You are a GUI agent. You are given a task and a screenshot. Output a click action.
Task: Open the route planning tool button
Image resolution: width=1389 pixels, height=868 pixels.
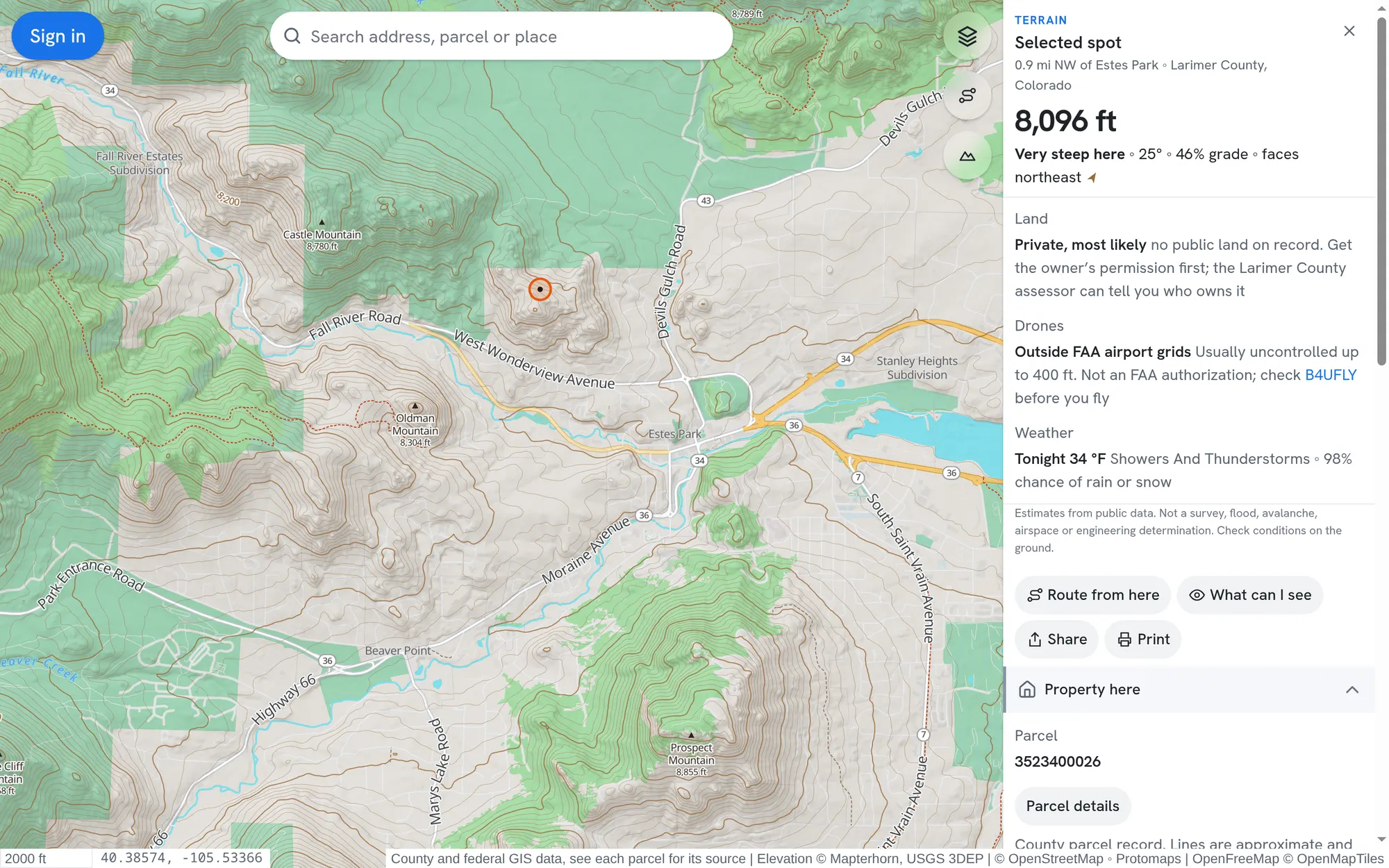click(967, 96)
